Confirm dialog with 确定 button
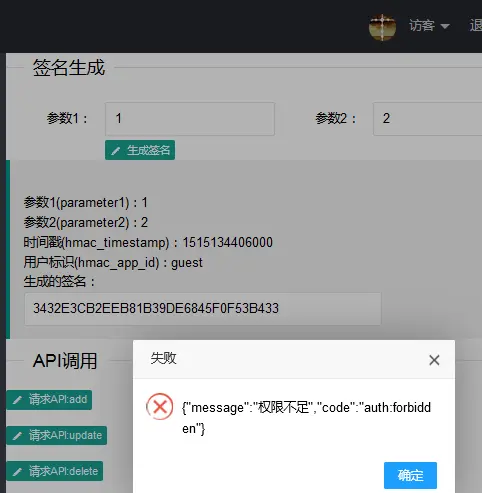 pos(410,475)
